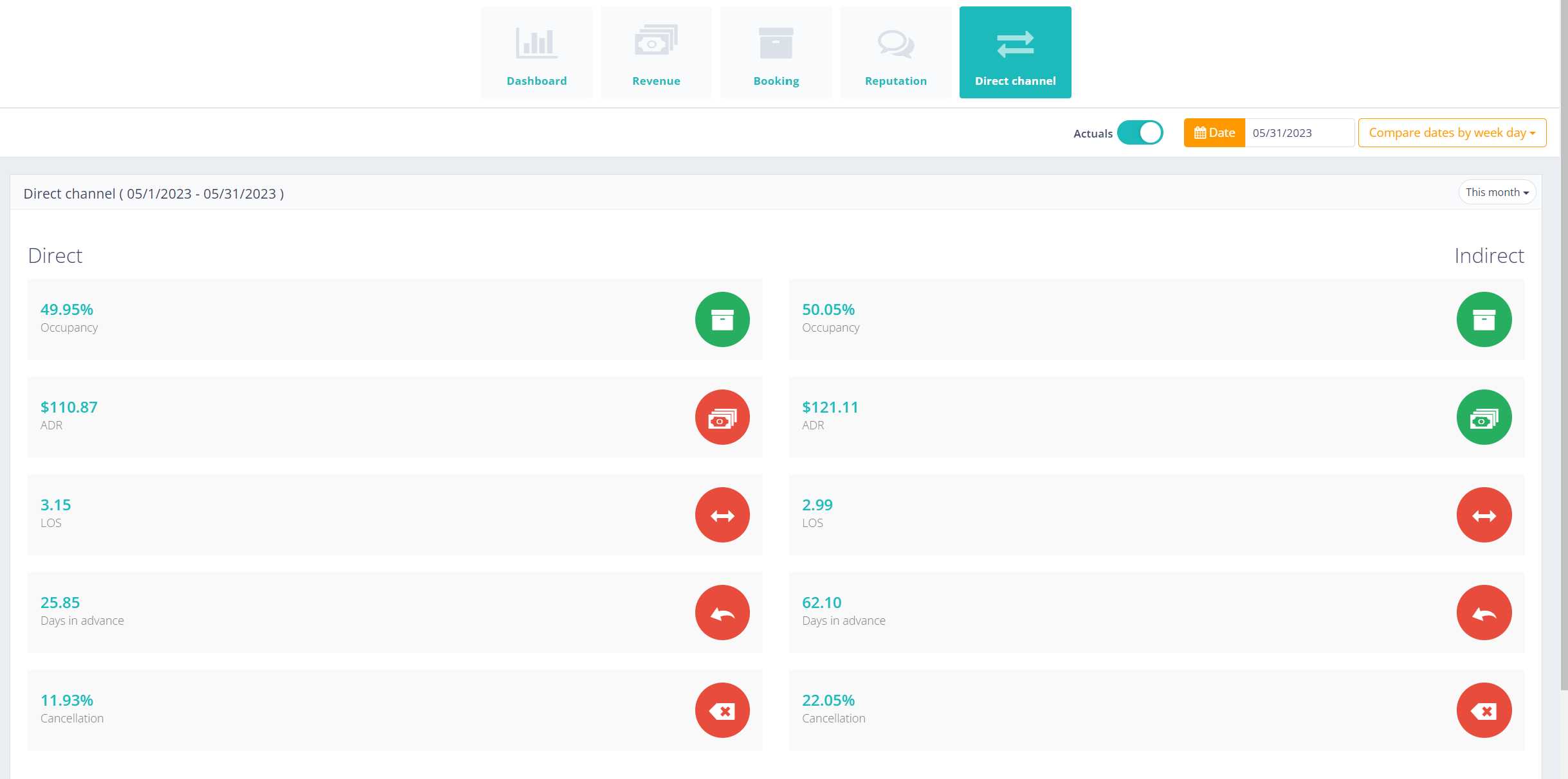Open the This month period dropdown
The height and width of the screenshot is (779, 1568).
[x=1497, y=192]
